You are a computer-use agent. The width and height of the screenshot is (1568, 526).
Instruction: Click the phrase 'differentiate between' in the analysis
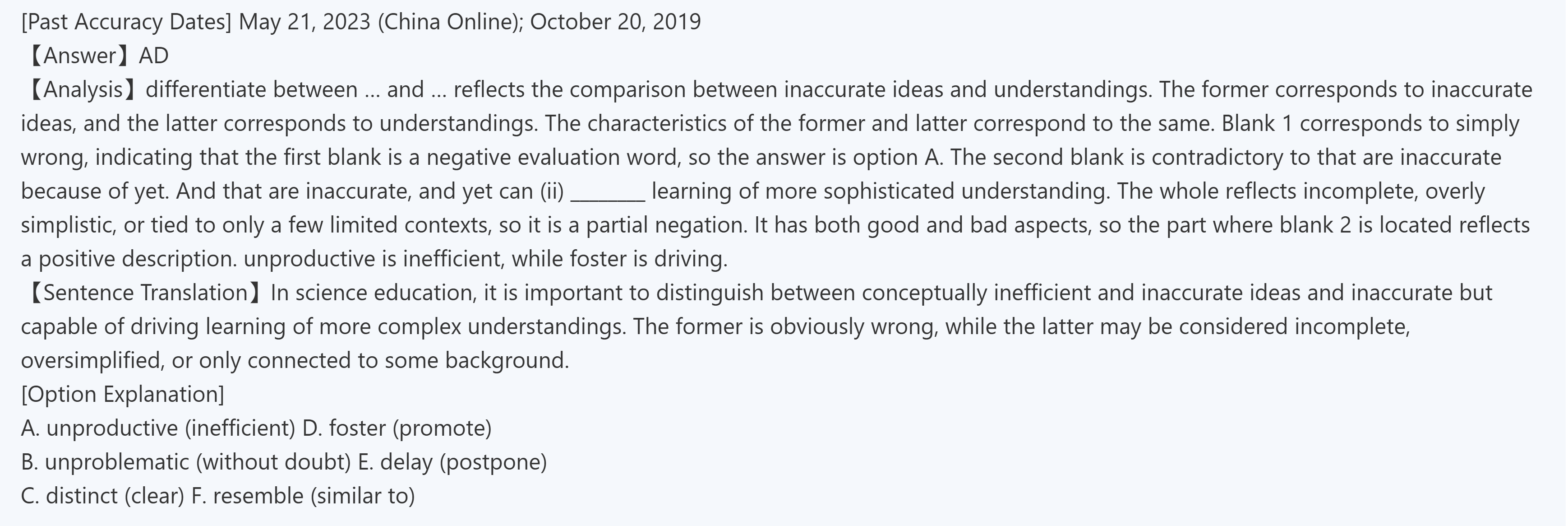coord(251,90)
